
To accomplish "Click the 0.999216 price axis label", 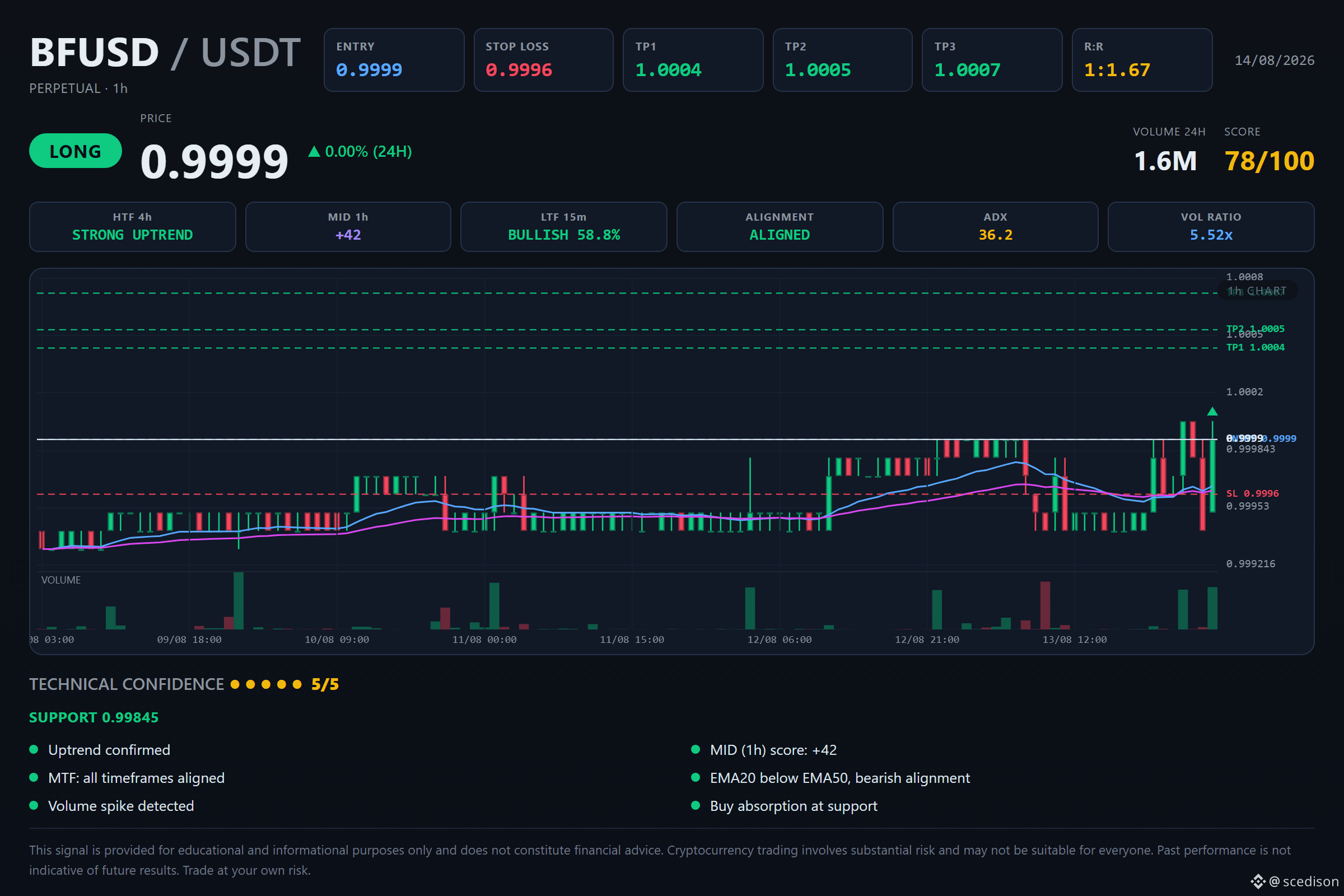I will click(1250, 564).
